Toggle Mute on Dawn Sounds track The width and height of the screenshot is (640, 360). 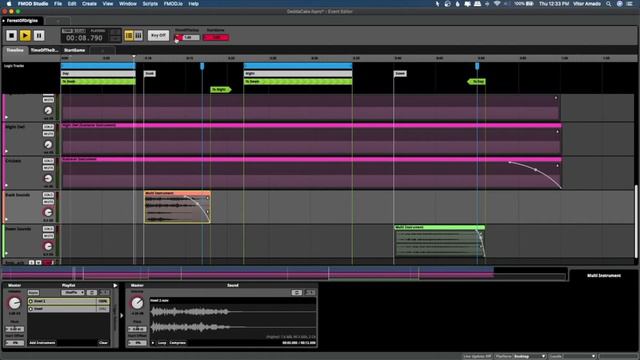tap(48, 236)
